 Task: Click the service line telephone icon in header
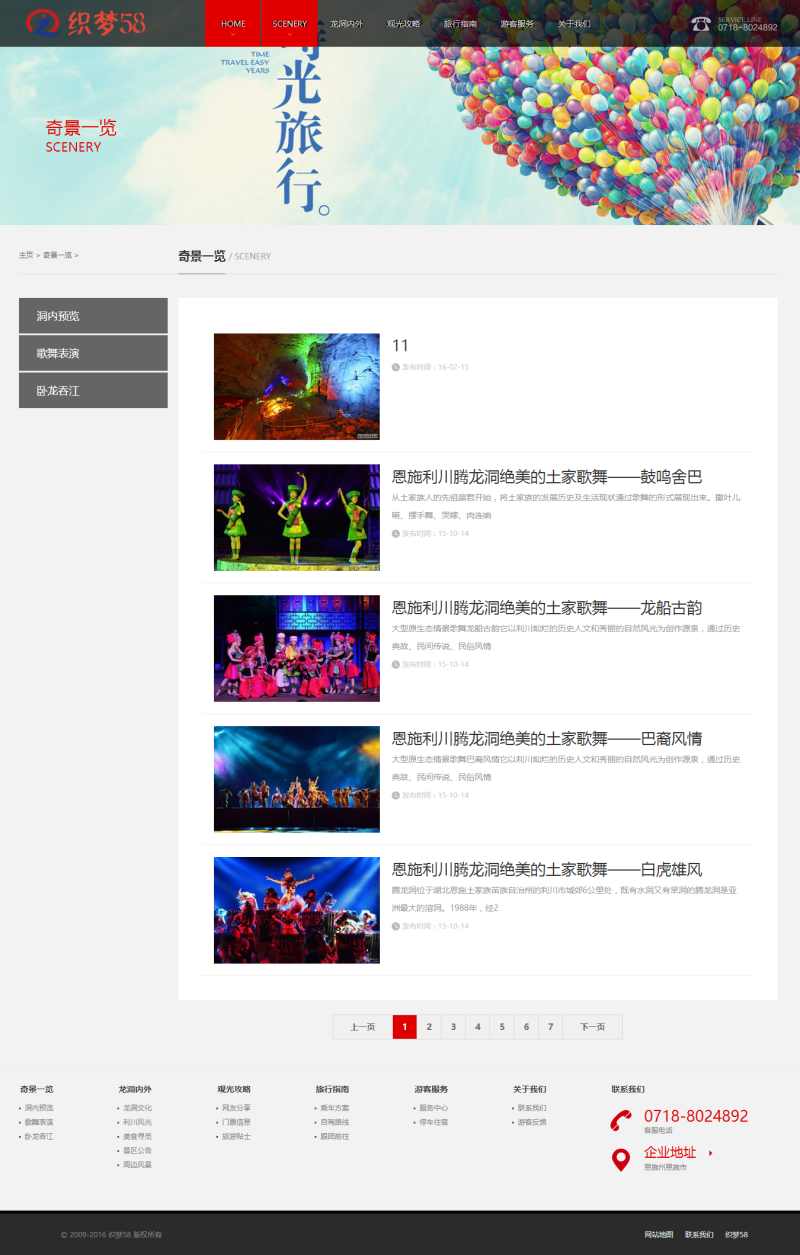[701, 23]
